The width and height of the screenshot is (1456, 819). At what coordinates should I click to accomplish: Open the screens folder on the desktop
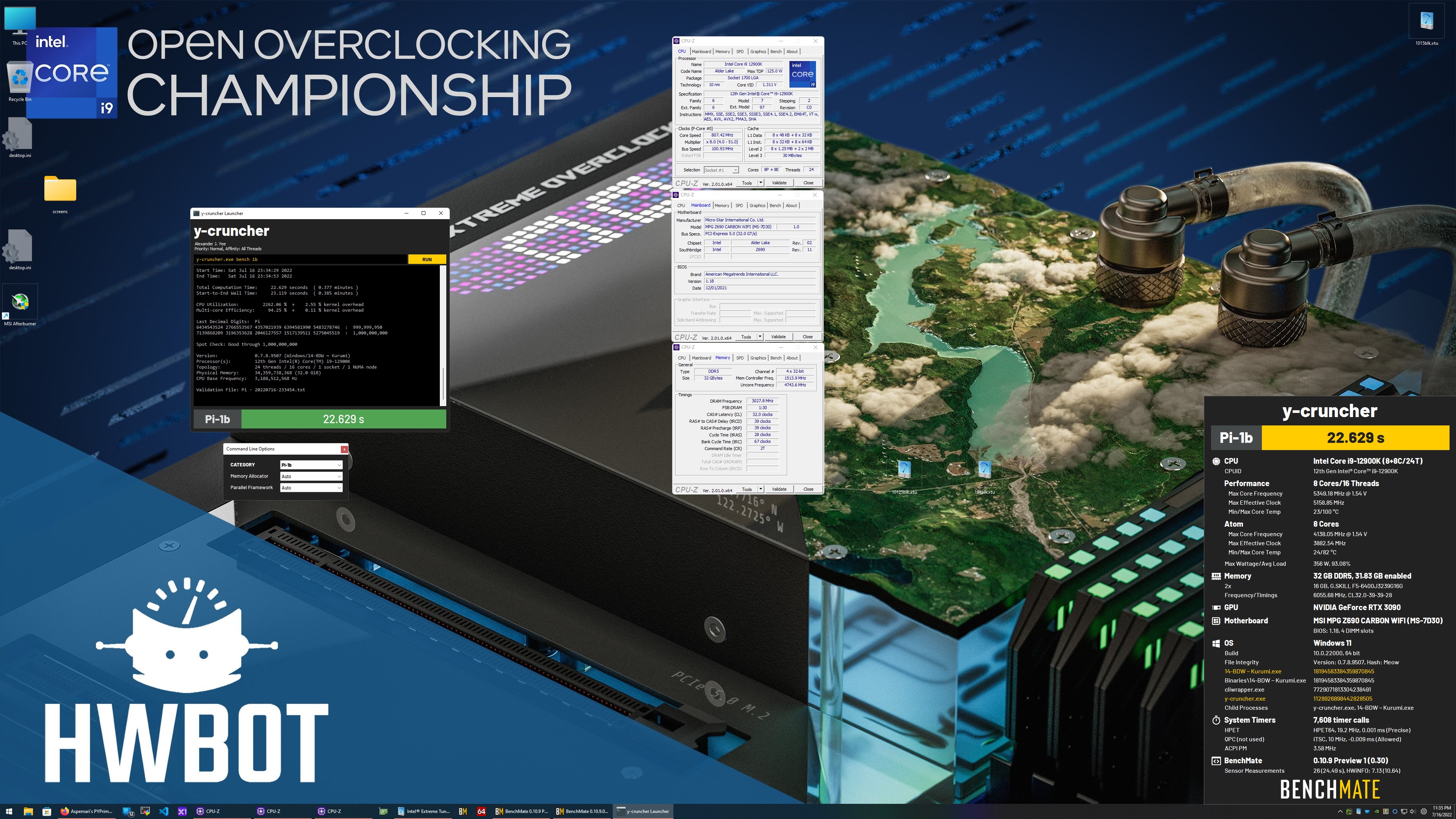pyautogui.click(x=60, y=194)
